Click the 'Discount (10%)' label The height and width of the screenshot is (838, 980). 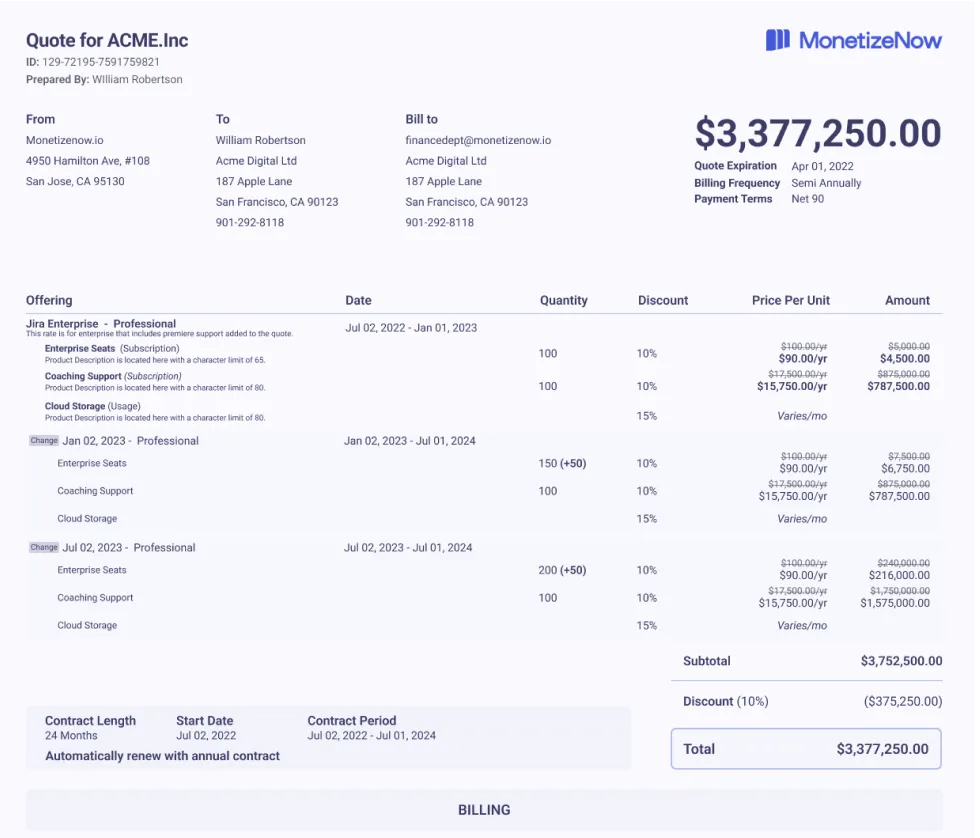726,701
